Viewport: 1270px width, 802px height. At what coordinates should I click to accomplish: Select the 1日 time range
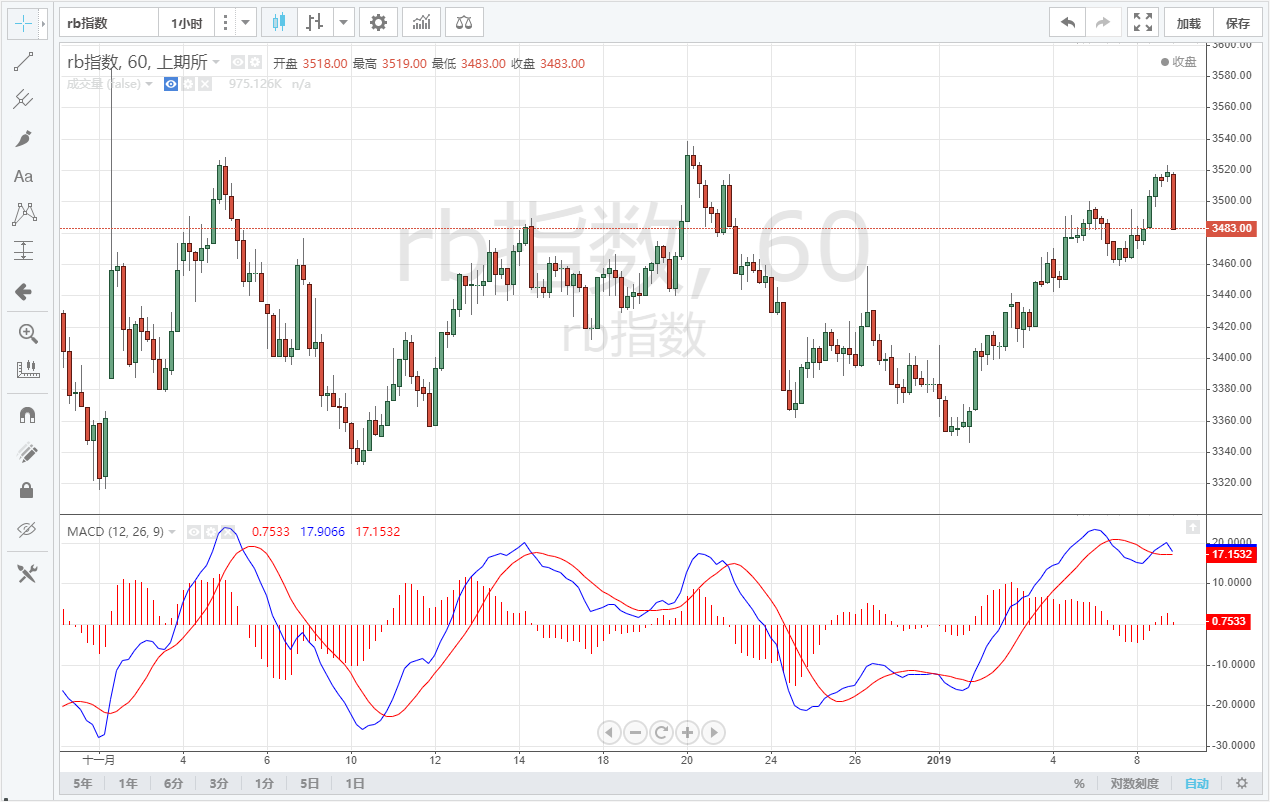[354, 784]
